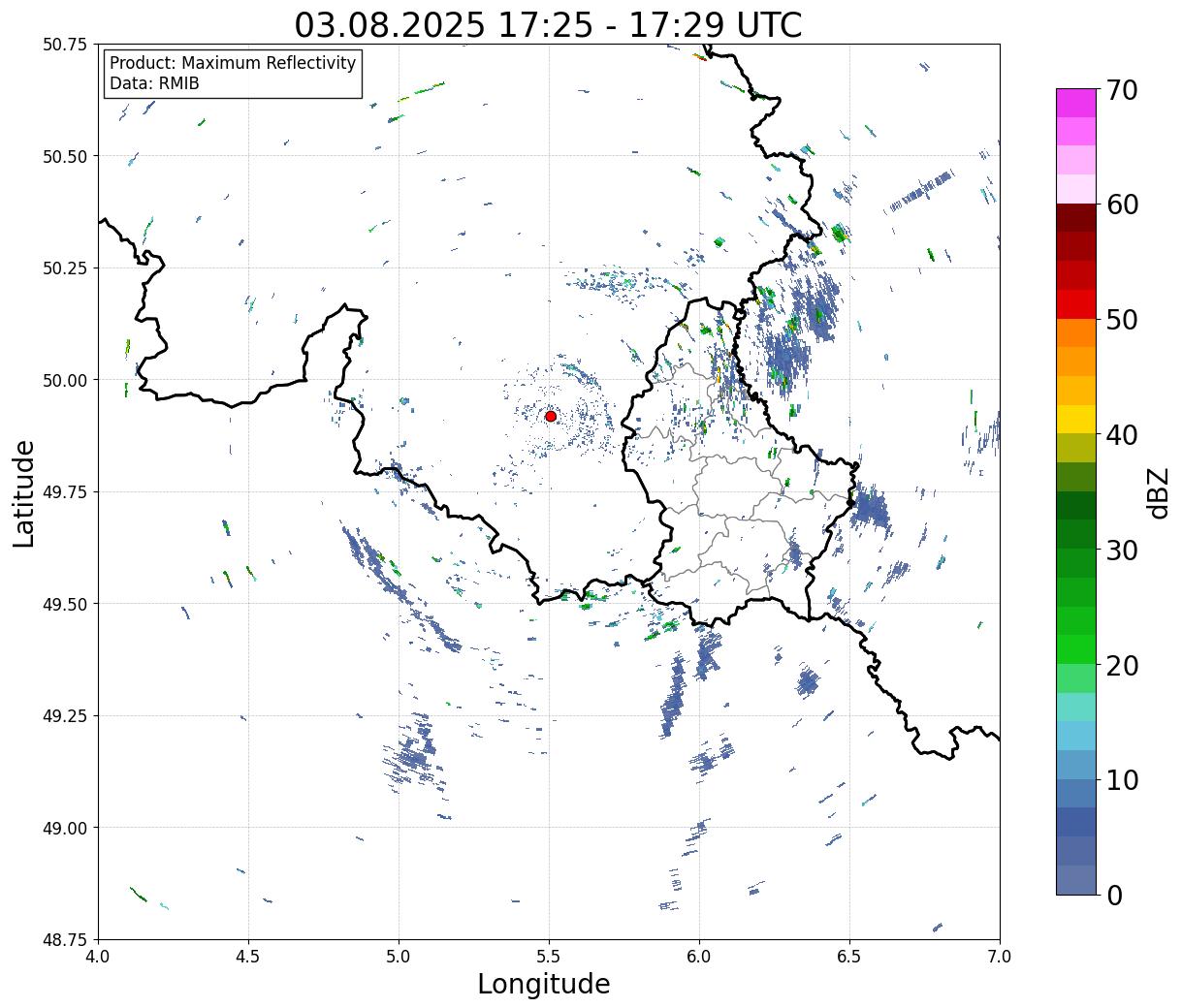Click the longitude tick label 7.0
The width and height of the screenshot is (1182, 1008).
[x=1000, y=957]
